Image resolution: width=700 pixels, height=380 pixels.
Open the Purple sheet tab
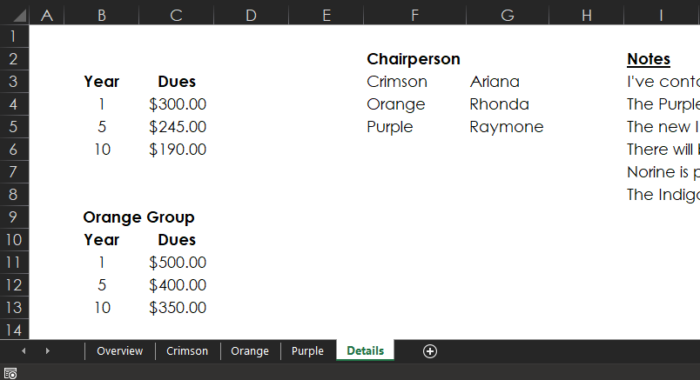pos(307,351)
